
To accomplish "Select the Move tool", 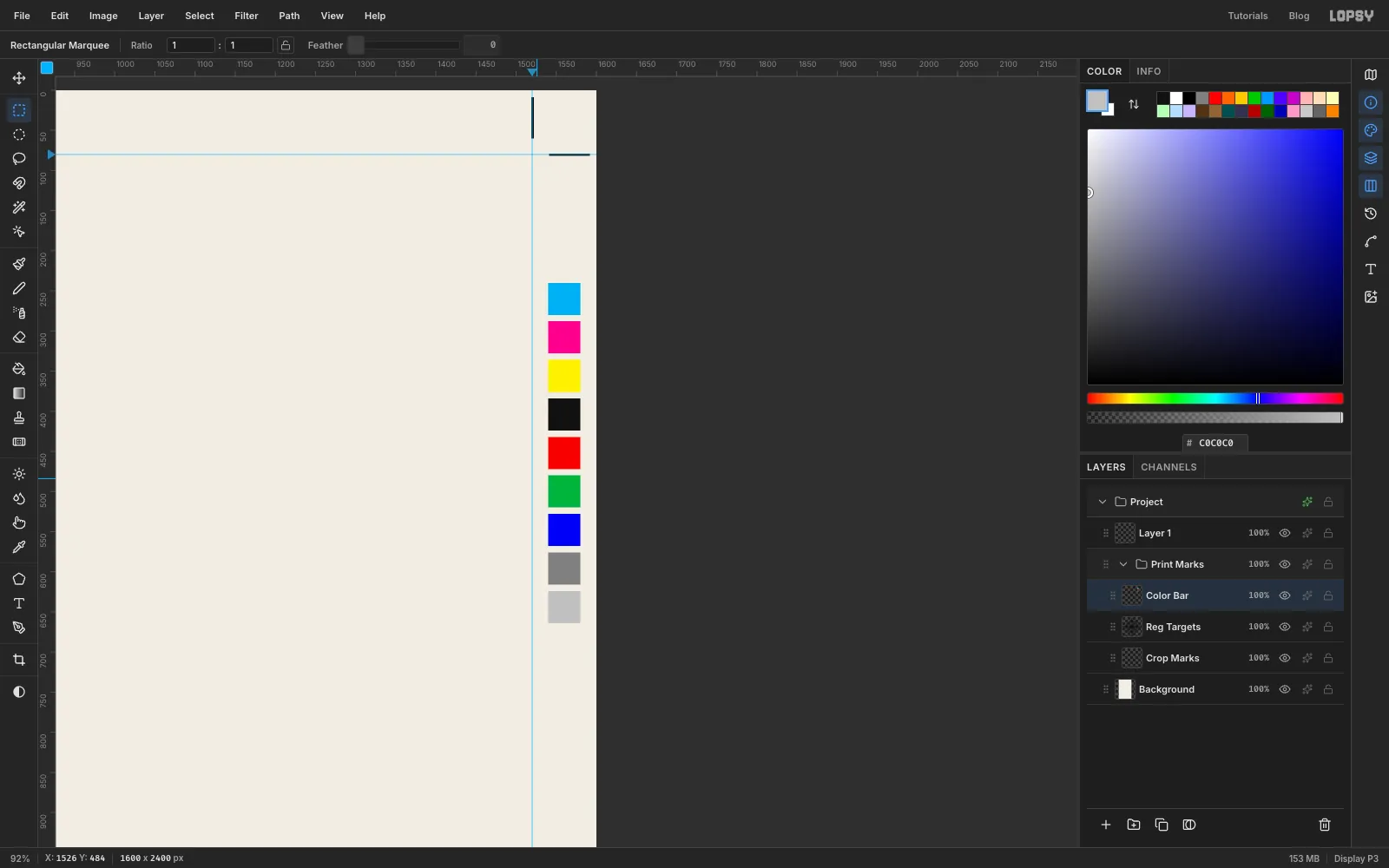I will coord(19,78).
